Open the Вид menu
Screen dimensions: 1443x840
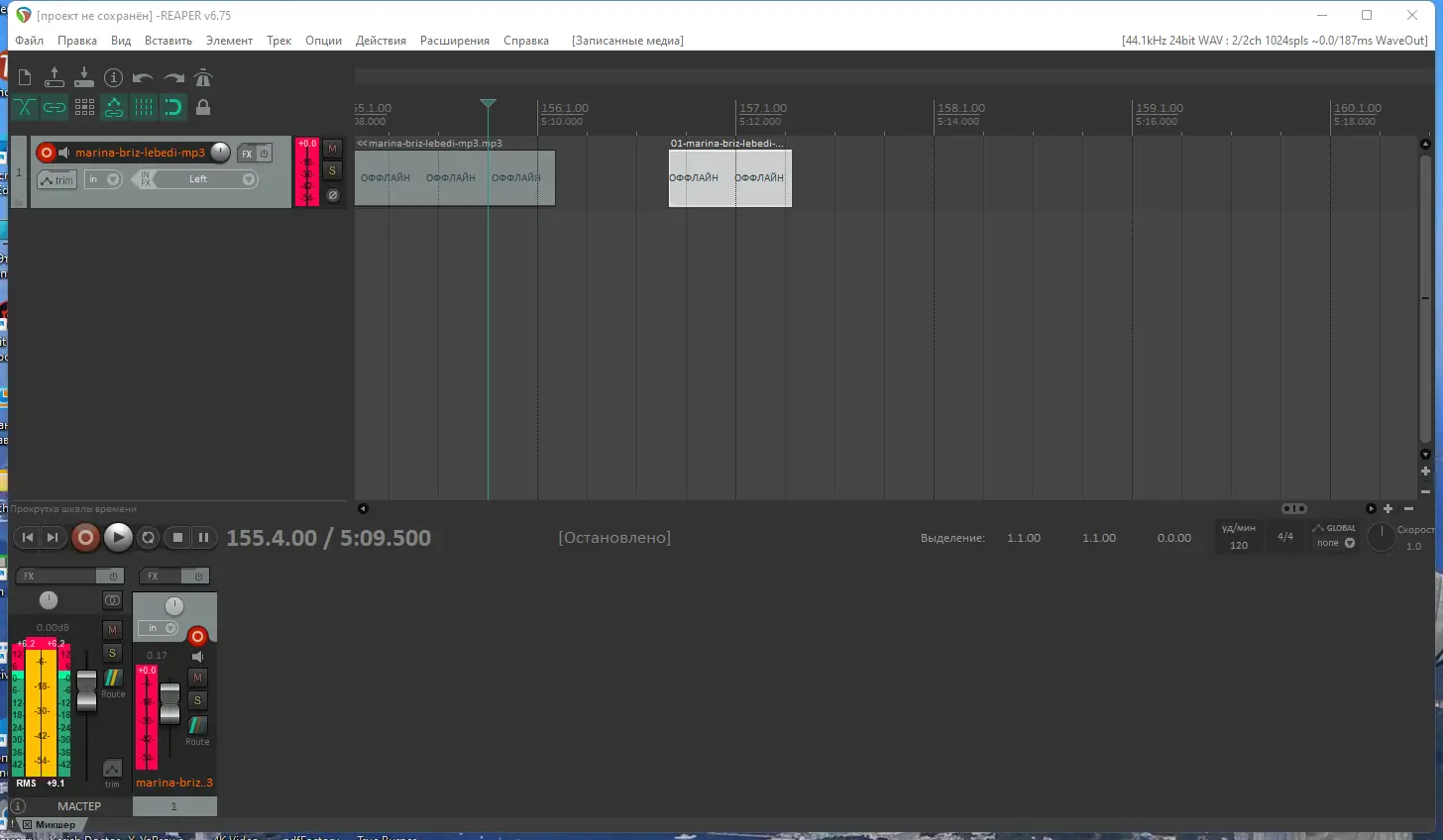click(121, 41)
